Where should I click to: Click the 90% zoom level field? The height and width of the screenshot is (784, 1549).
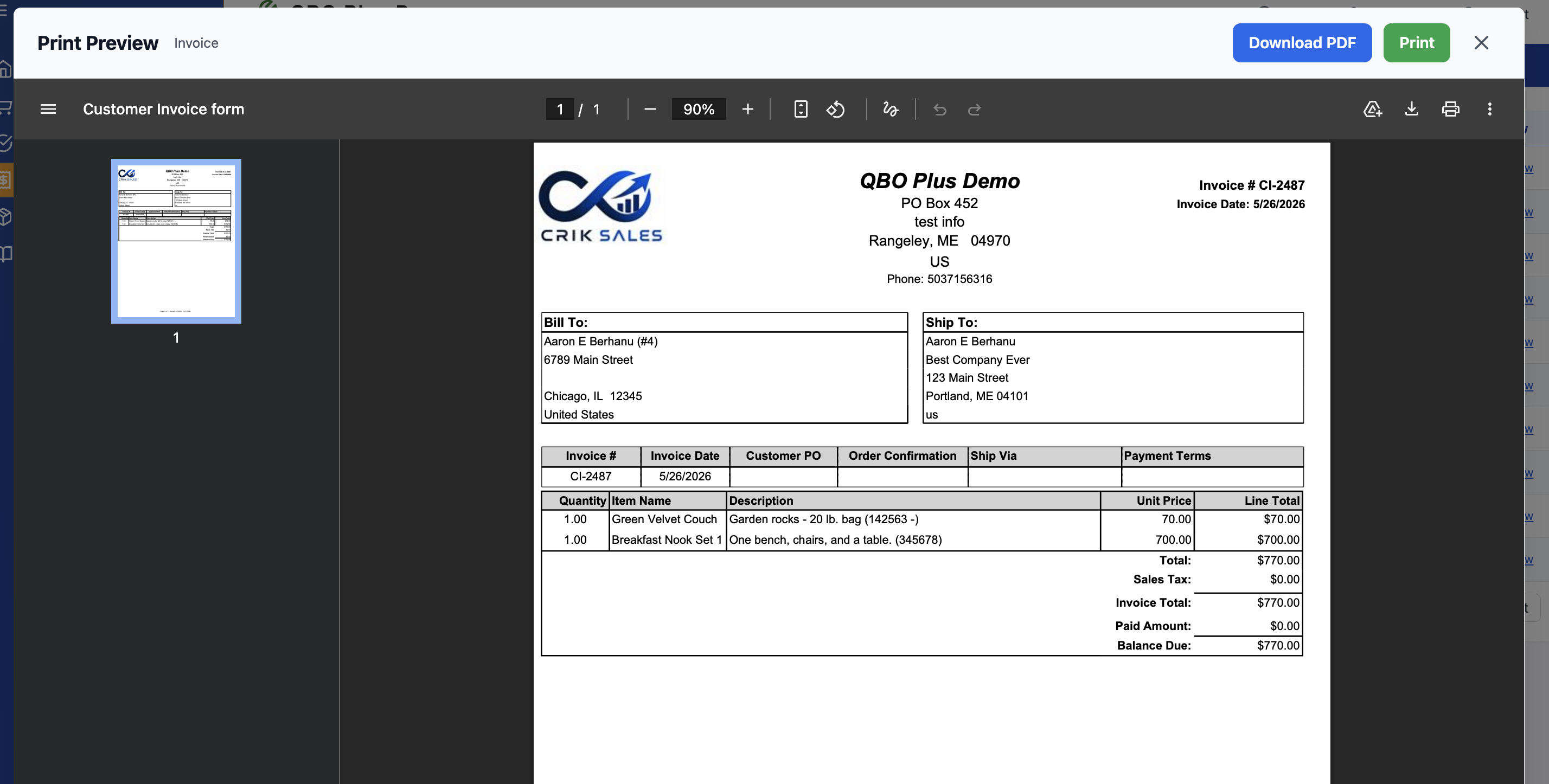699,109
